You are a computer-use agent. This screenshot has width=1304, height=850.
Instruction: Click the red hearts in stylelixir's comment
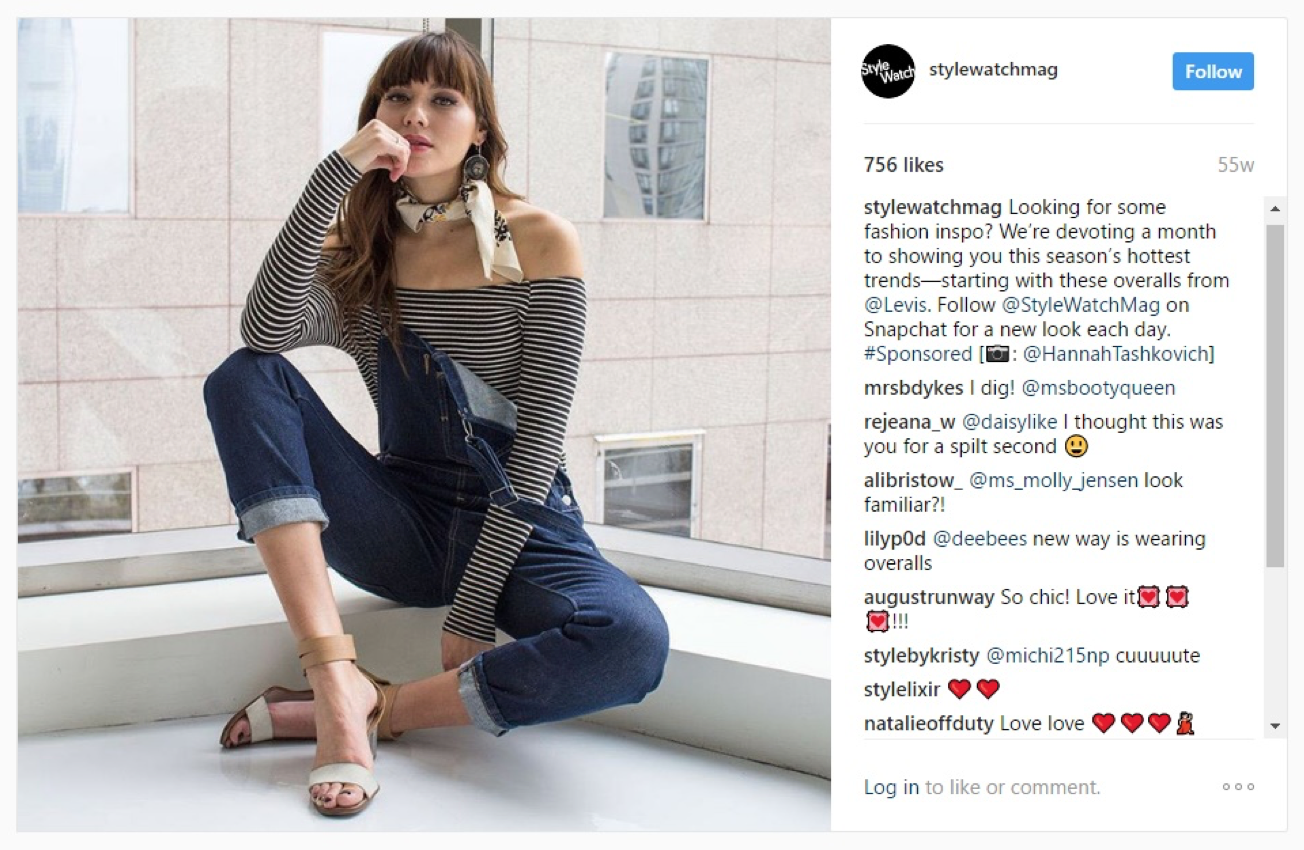click(973, 689)
